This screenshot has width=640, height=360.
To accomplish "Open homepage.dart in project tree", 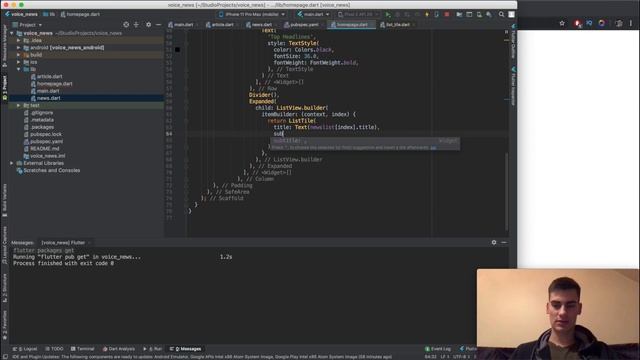I will coord(54,84).
